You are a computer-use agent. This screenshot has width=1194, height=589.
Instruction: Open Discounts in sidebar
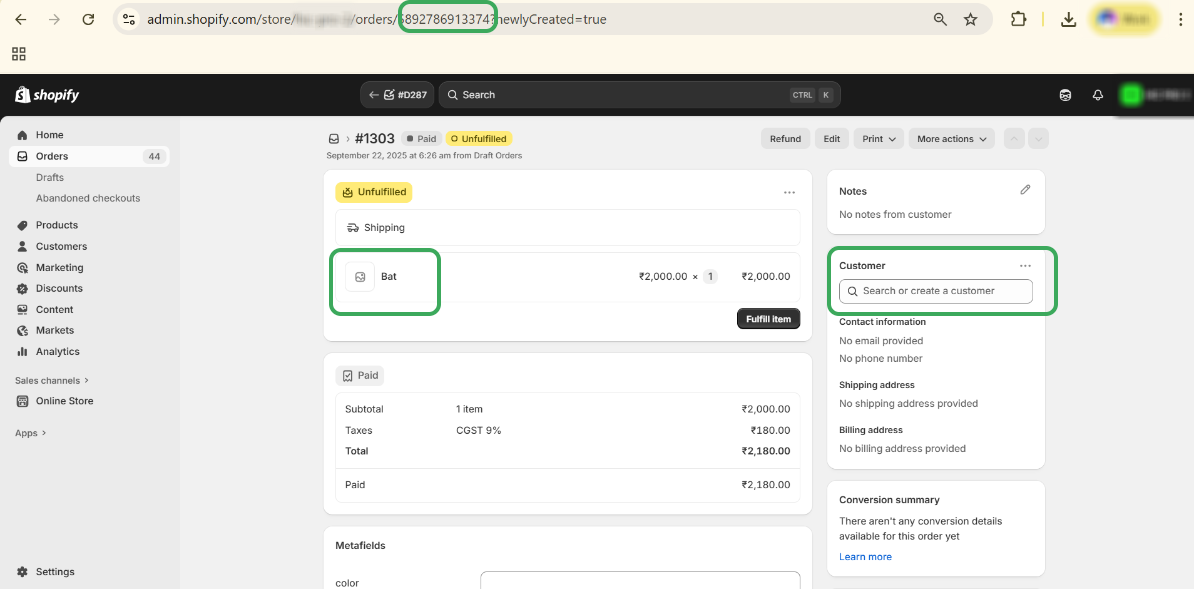[x=59, y=289]
